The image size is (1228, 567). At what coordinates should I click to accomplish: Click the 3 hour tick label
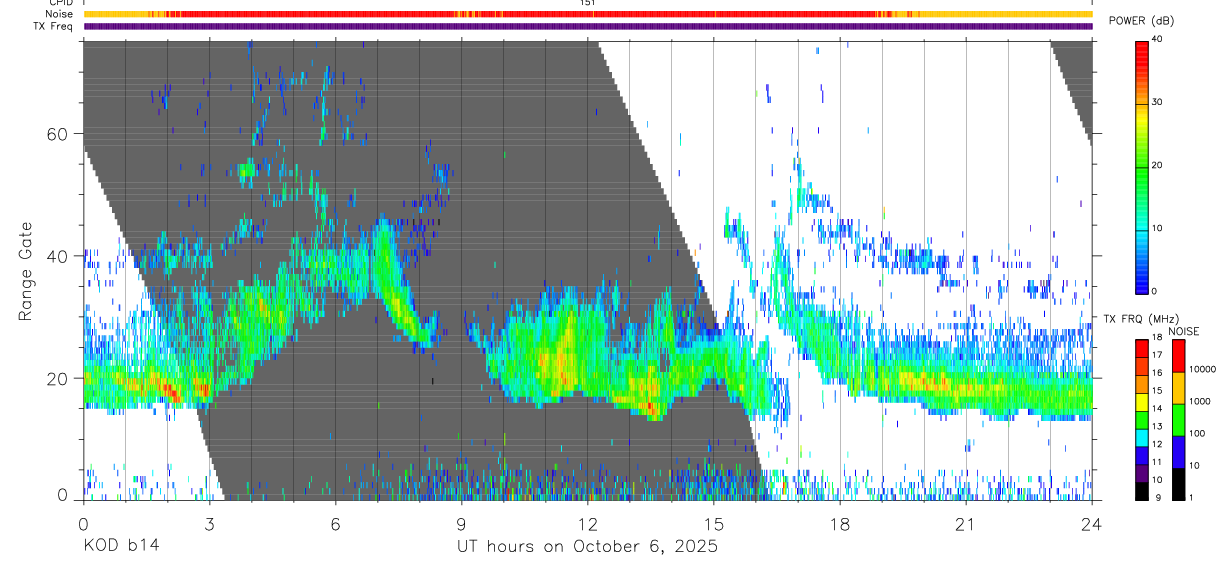click(209, 524)
